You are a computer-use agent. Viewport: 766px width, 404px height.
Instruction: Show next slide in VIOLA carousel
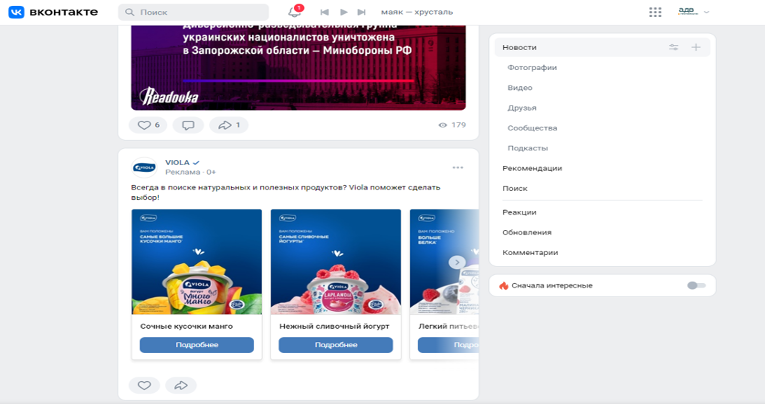click(457, 262)
